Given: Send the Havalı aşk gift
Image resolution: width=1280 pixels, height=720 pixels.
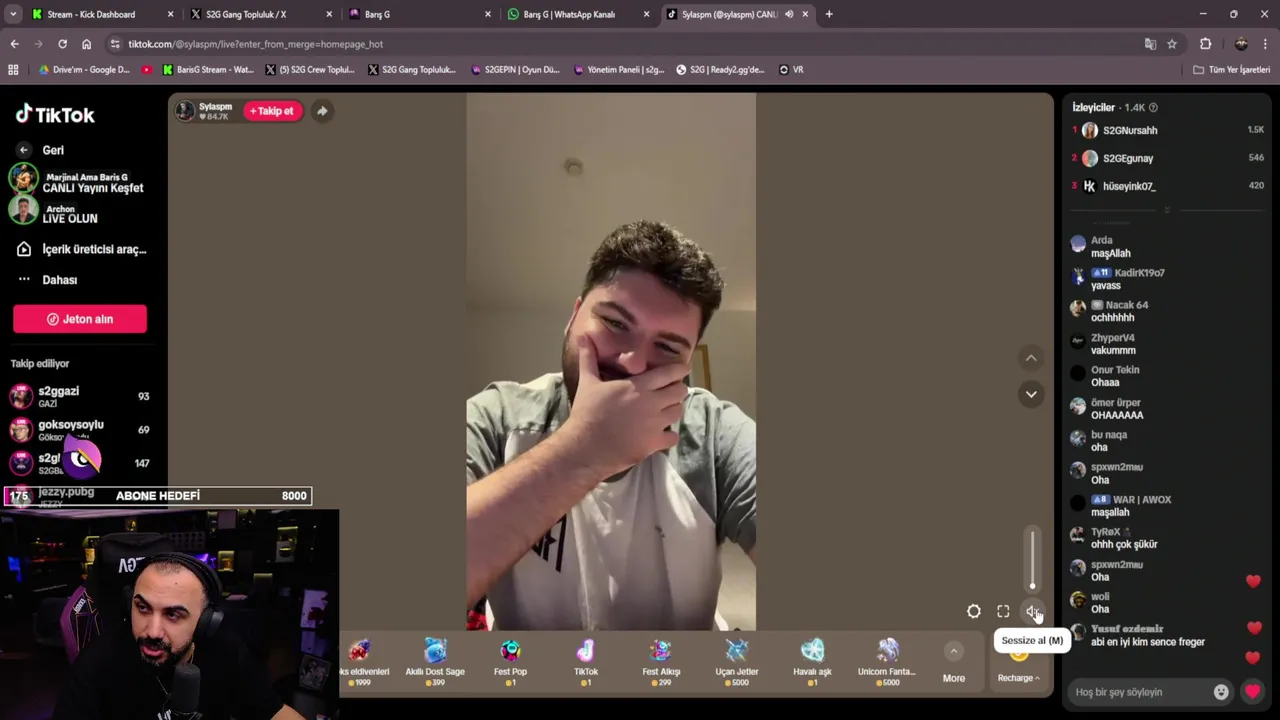Looking at the screenshot, I should tap(812, 661).
